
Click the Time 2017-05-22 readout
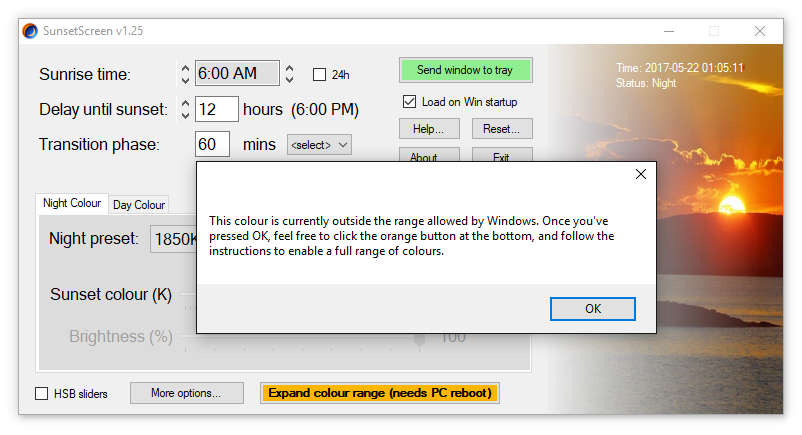(680, 68)
